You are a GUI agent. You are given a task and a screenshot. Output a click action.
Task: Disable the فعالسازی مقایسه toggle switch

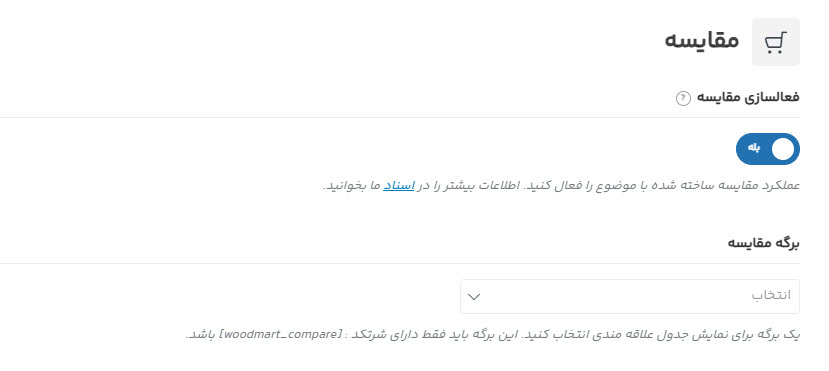[x=768, y=149]
